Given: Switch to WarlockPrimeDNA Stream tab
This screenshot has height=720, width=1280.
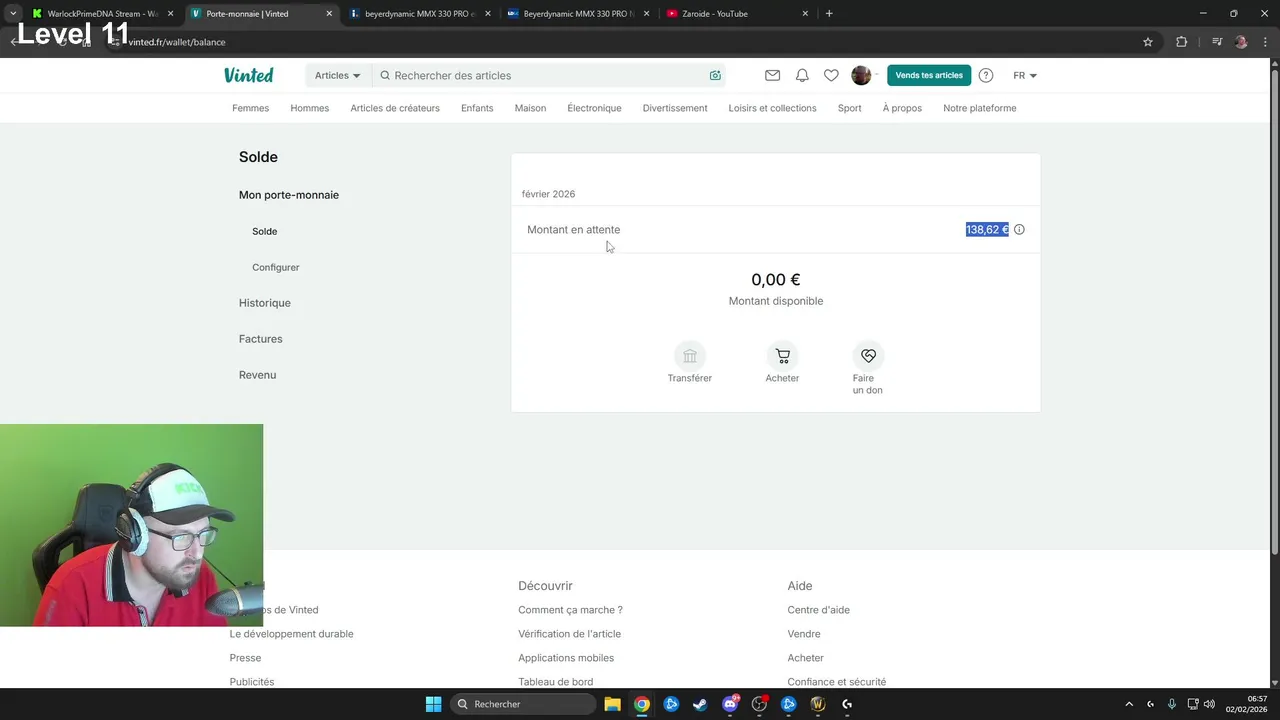Looking at the screenshot, I should (x=103, y=14).
